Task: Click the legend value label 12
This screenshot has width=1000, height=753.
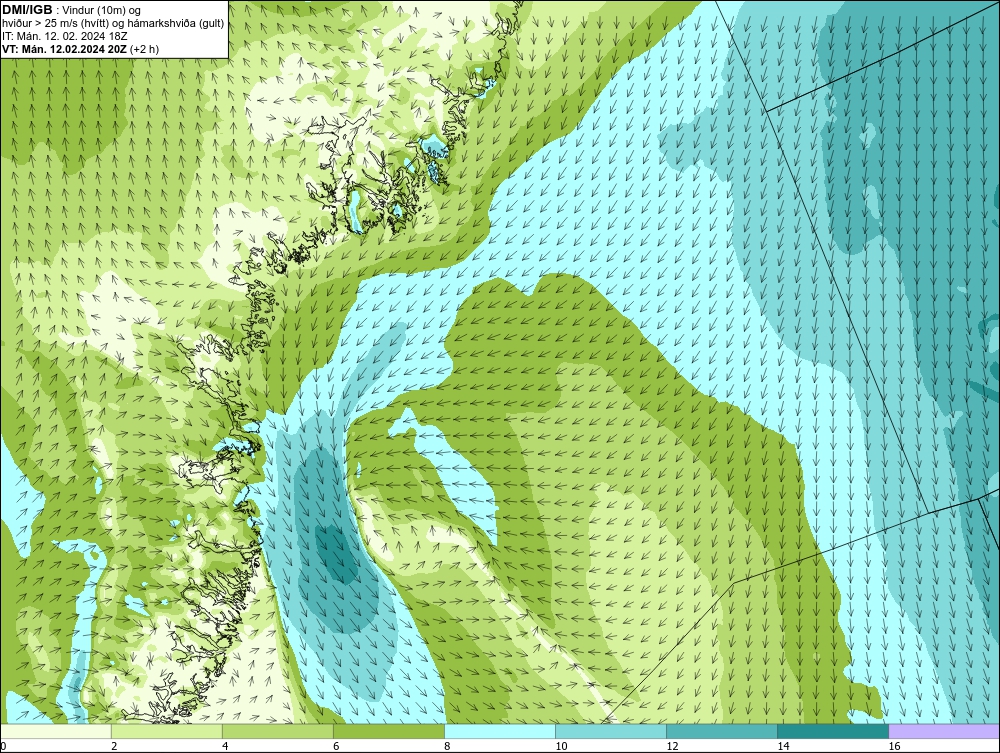Action: pos(672,746)
